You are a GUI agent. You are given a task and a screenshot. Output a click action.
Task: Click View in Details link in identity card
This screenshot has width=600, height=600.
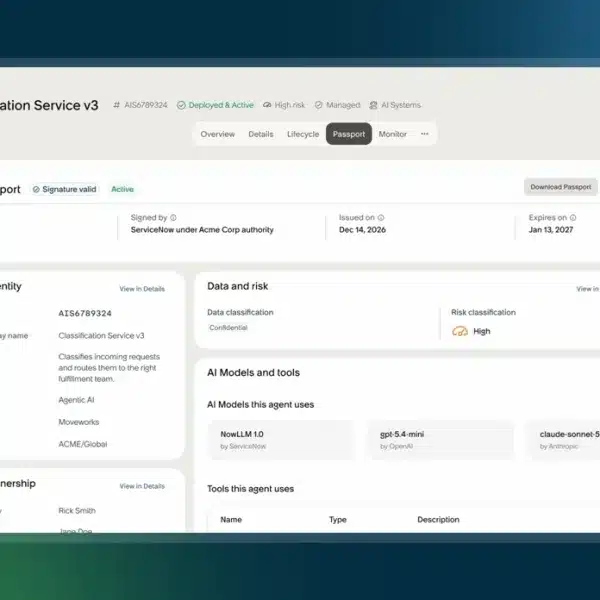click(142, 289)
